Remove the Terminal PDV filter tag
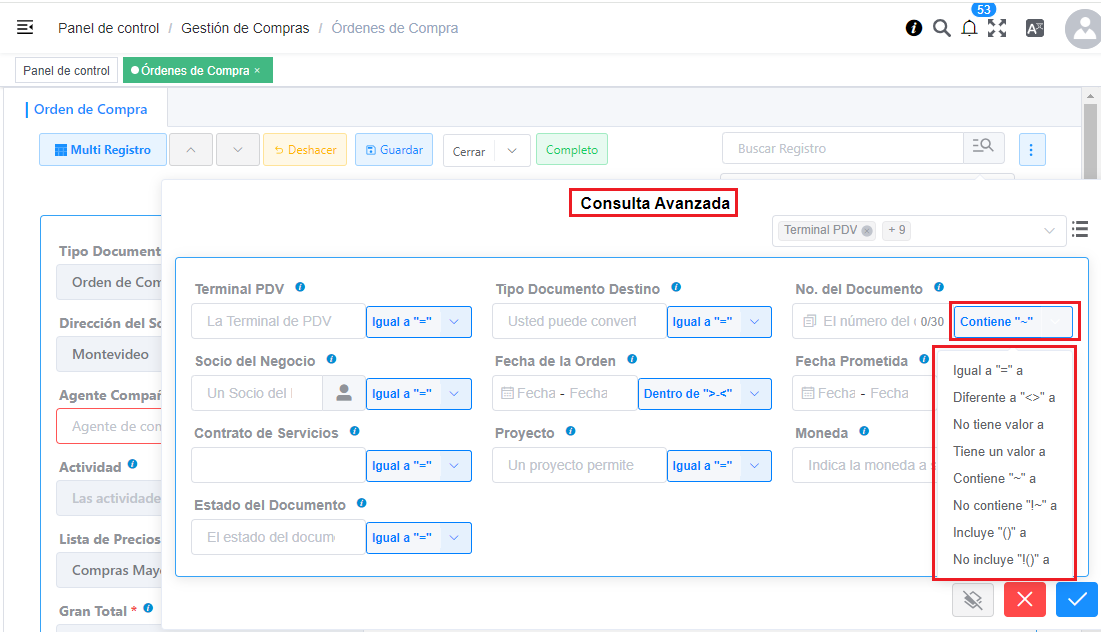Image resolution: width=1101 pixels, height=632 pixels. pos(867,231)
